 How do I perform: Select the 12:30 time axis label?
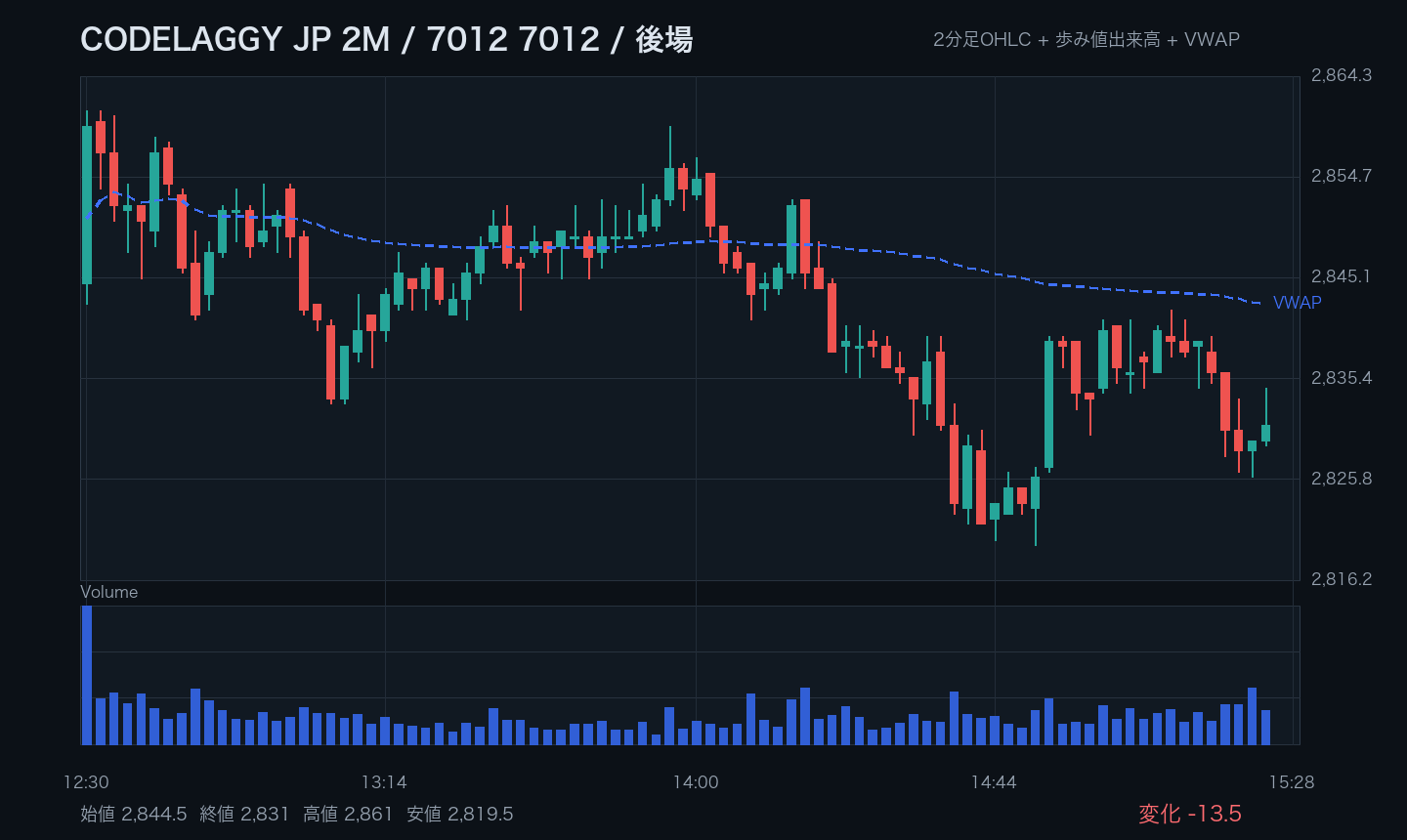point(86,782)
